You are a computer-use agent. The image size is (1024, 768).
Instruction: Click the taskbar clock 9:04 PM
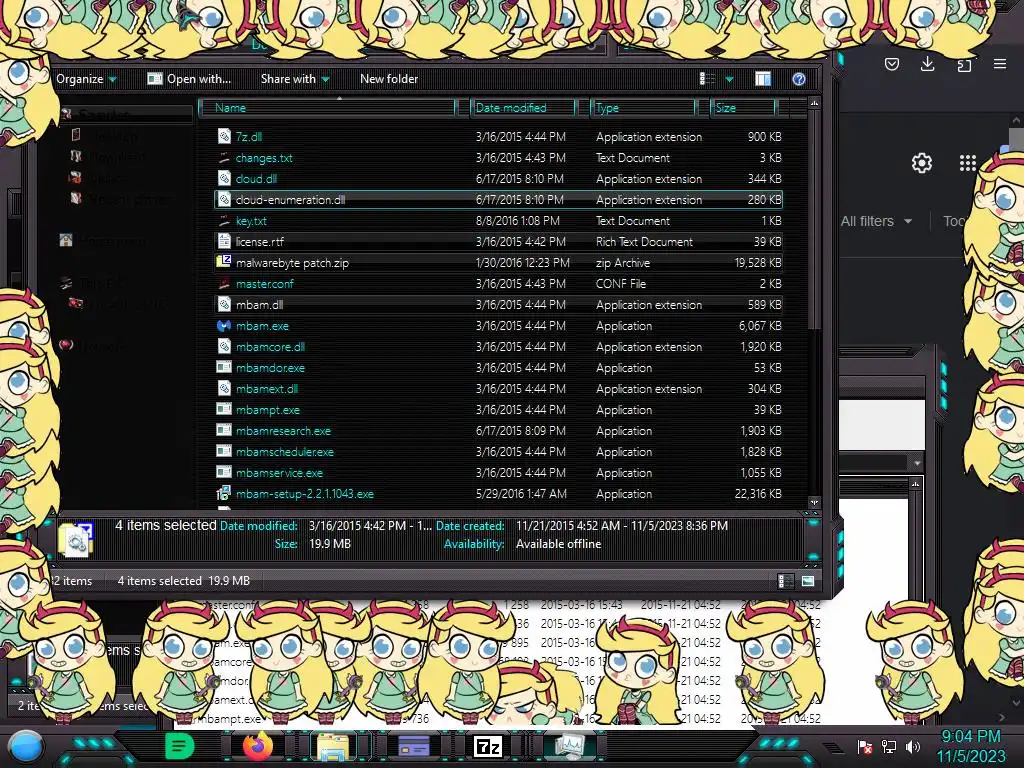point(970,737)
